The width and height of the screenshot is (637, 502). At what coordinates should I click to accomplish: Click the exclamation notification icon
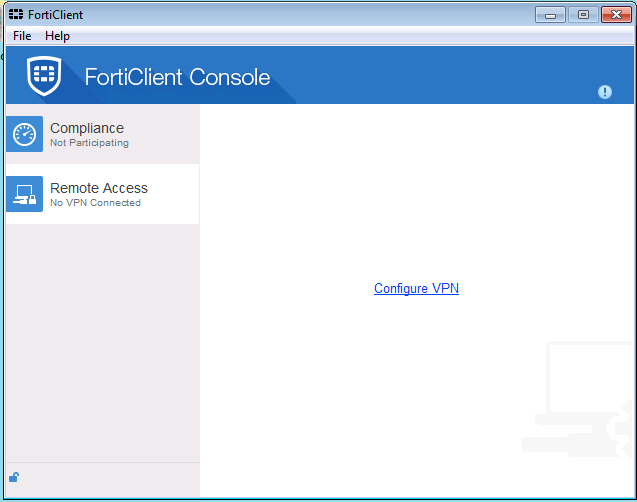(x=604, y=92)
